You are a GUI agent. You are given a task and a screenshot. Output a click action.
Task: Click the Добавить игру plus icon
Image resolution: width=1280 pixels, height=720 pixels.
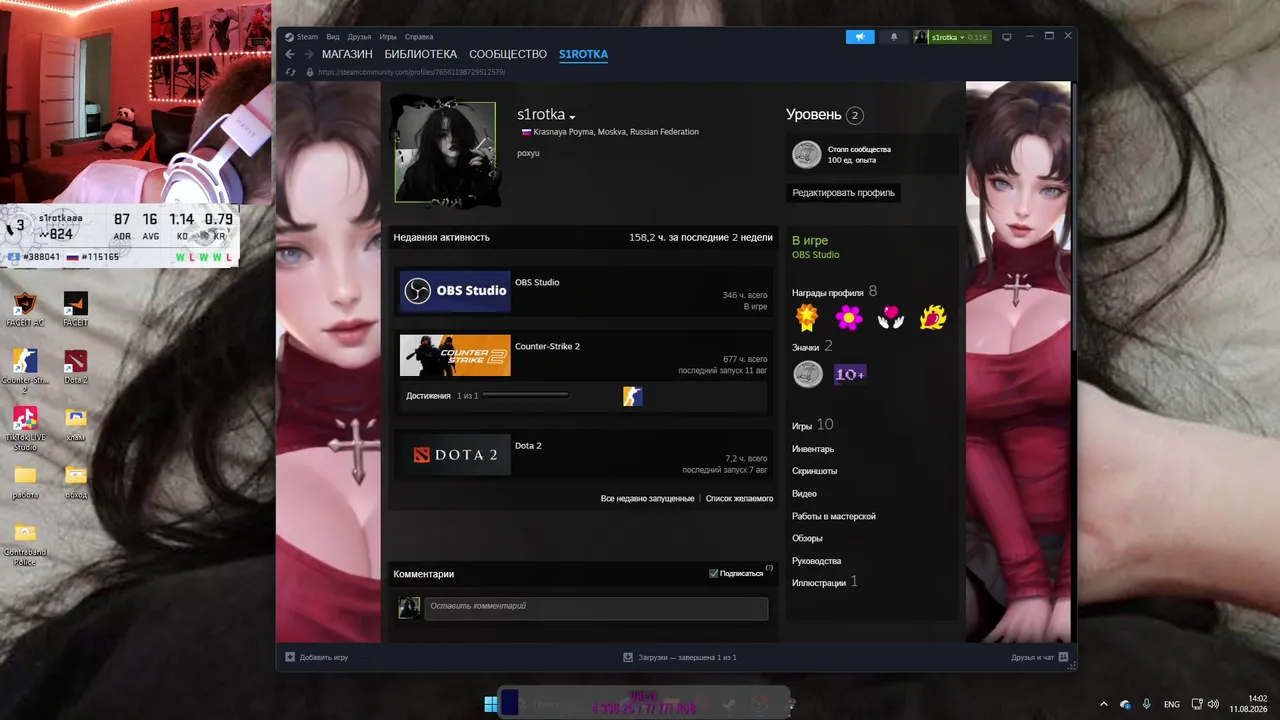(290, 657)
